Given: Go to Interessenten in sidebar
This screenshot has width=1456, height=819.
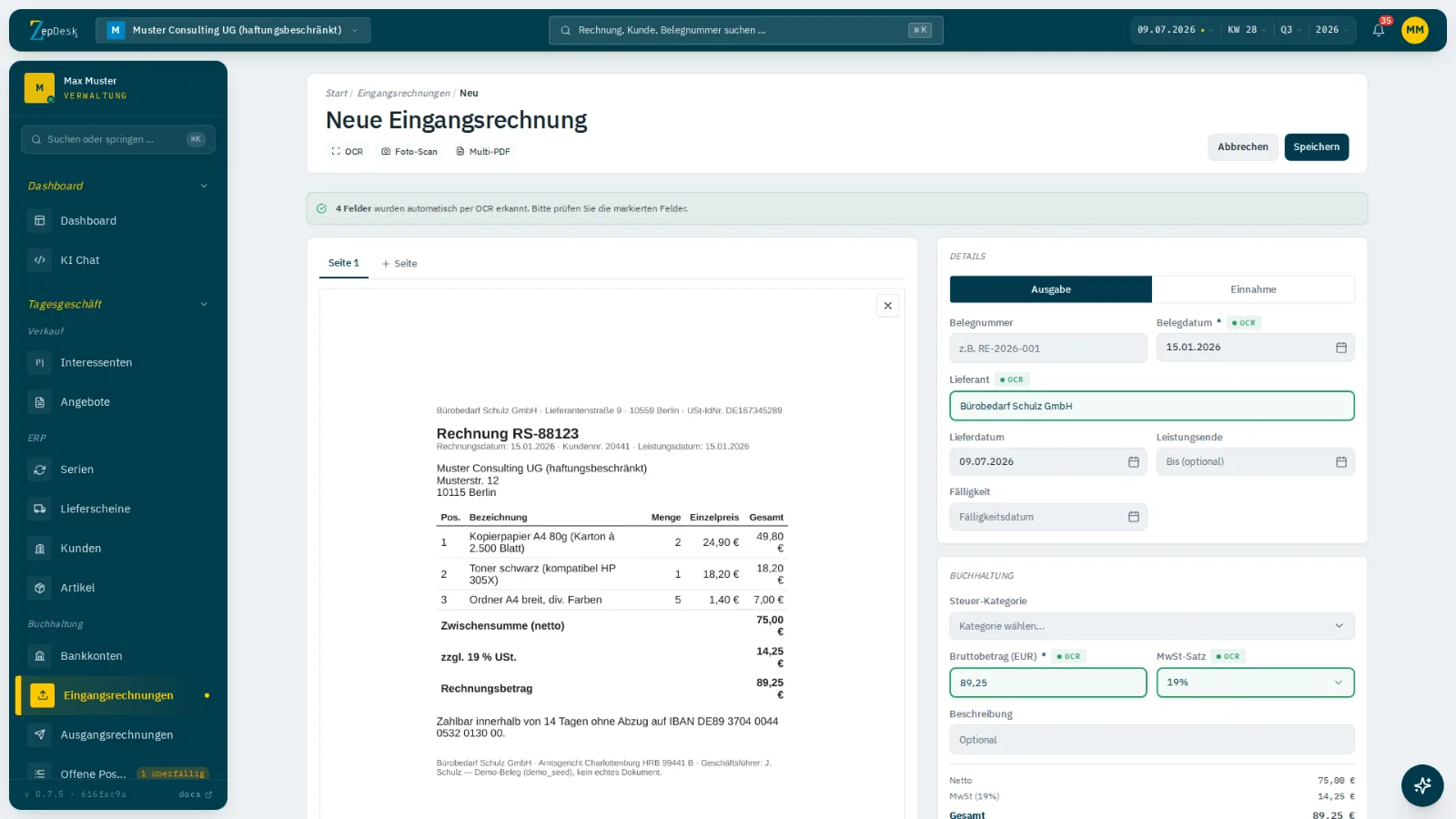Looking at the screenshot, I should (118, 363).
